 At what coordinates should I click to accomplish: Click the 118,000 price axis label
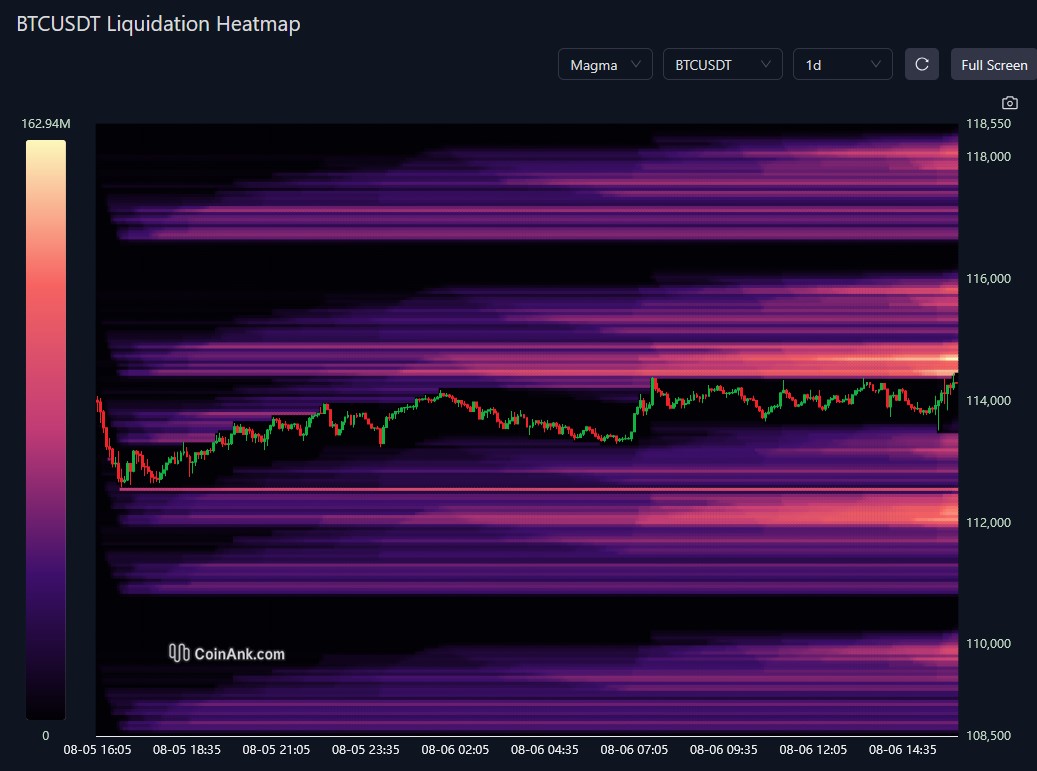click(988, 157)
